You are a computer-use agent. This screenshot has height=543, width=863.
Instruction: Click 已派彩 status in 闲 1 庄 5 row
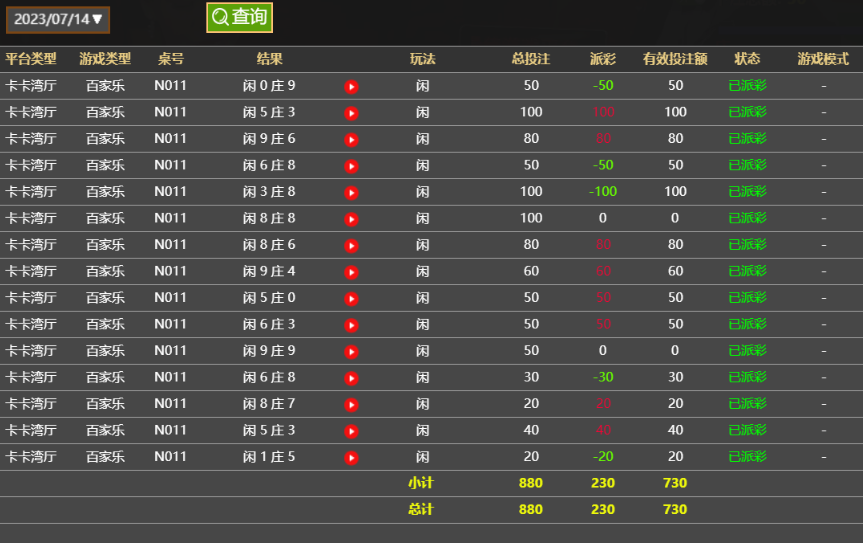[x=747, y=457]
